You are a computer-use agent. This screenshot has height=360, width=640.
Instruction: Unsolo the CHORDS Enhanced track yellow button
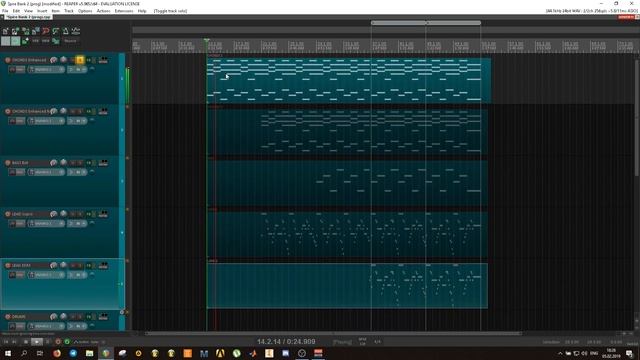click(x=80, y=60)
